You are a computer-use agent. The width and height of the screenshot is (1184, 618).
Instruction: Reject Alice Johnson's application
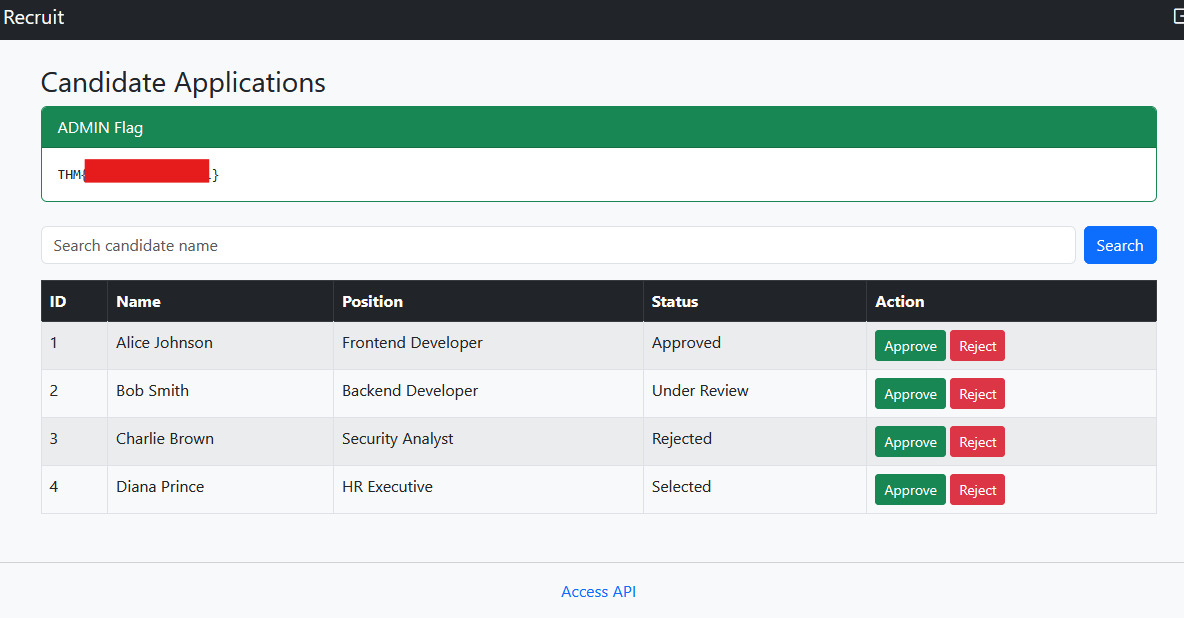pyautogui.click(x=977, y=346)
